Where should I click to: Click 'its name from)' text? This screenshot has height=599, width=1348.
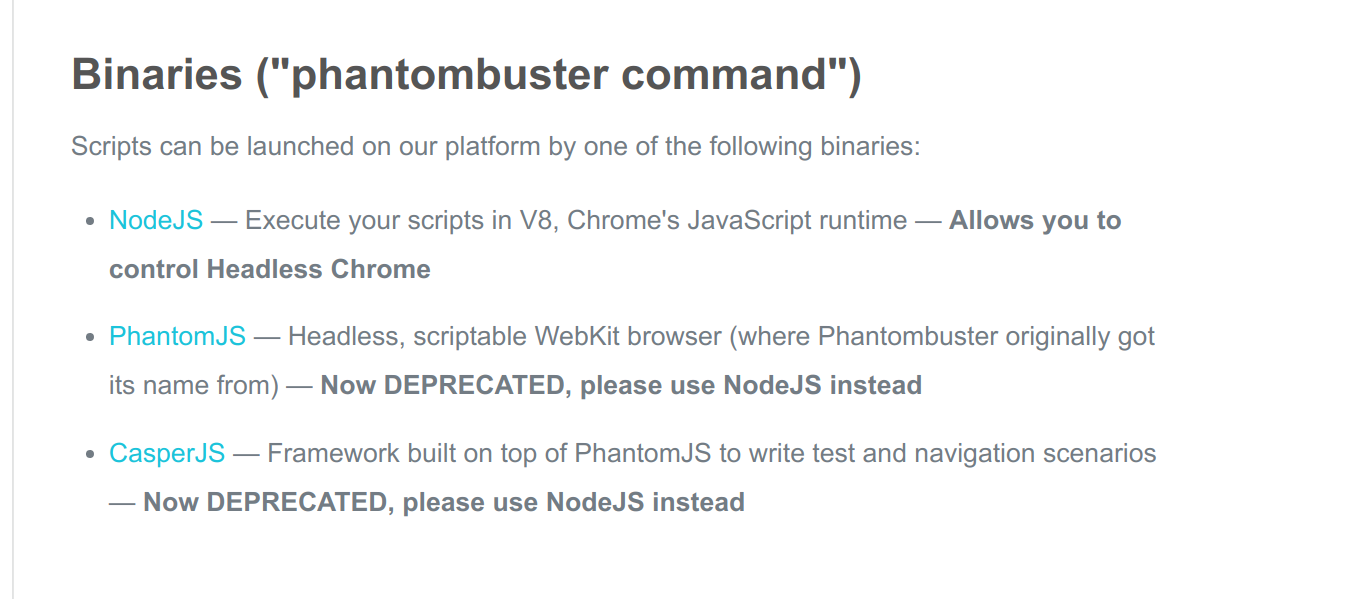coord(193,385)
